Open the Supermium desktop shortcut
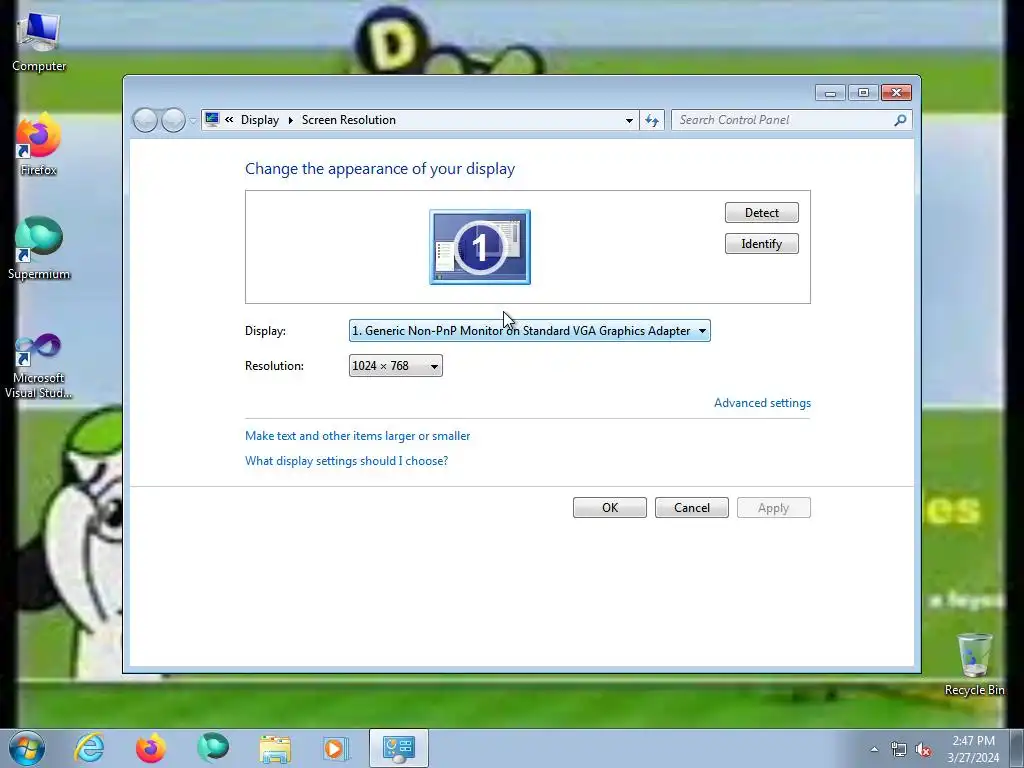Screen dimensions: 1024x768 [x=39, y=249]
